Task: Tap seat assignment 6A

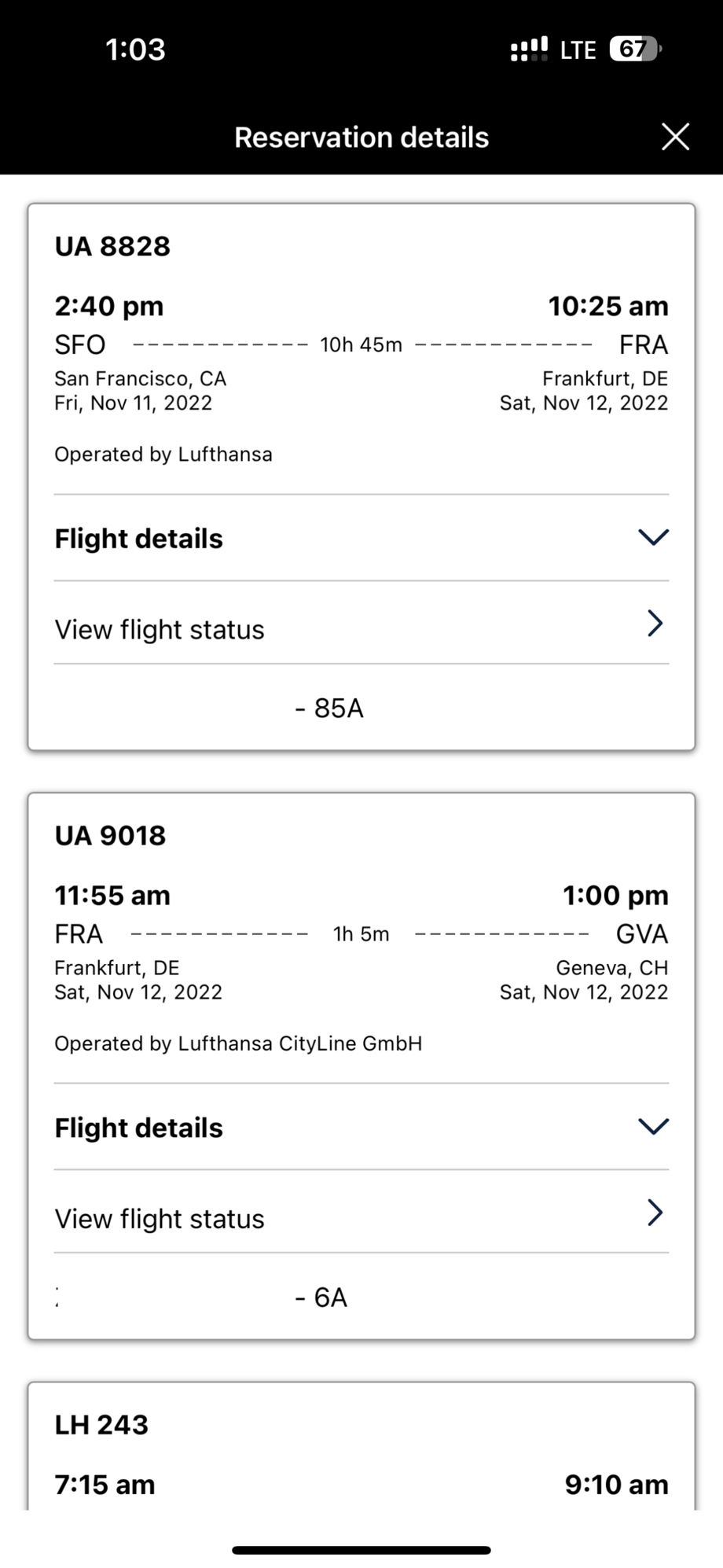Action: pyautogui.click(x=330, y=1297)
